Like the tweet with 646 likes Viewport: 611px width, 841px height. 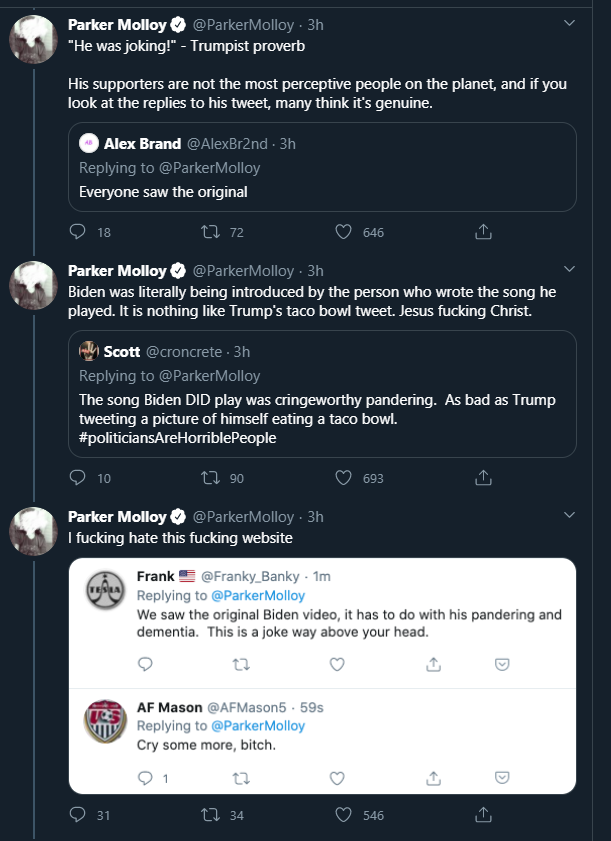tap(343, 232)
